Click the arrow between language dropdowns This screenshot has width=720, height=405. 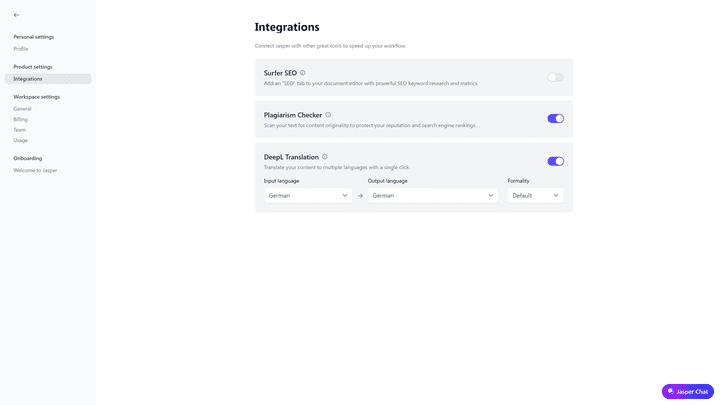tap(360, 196)
